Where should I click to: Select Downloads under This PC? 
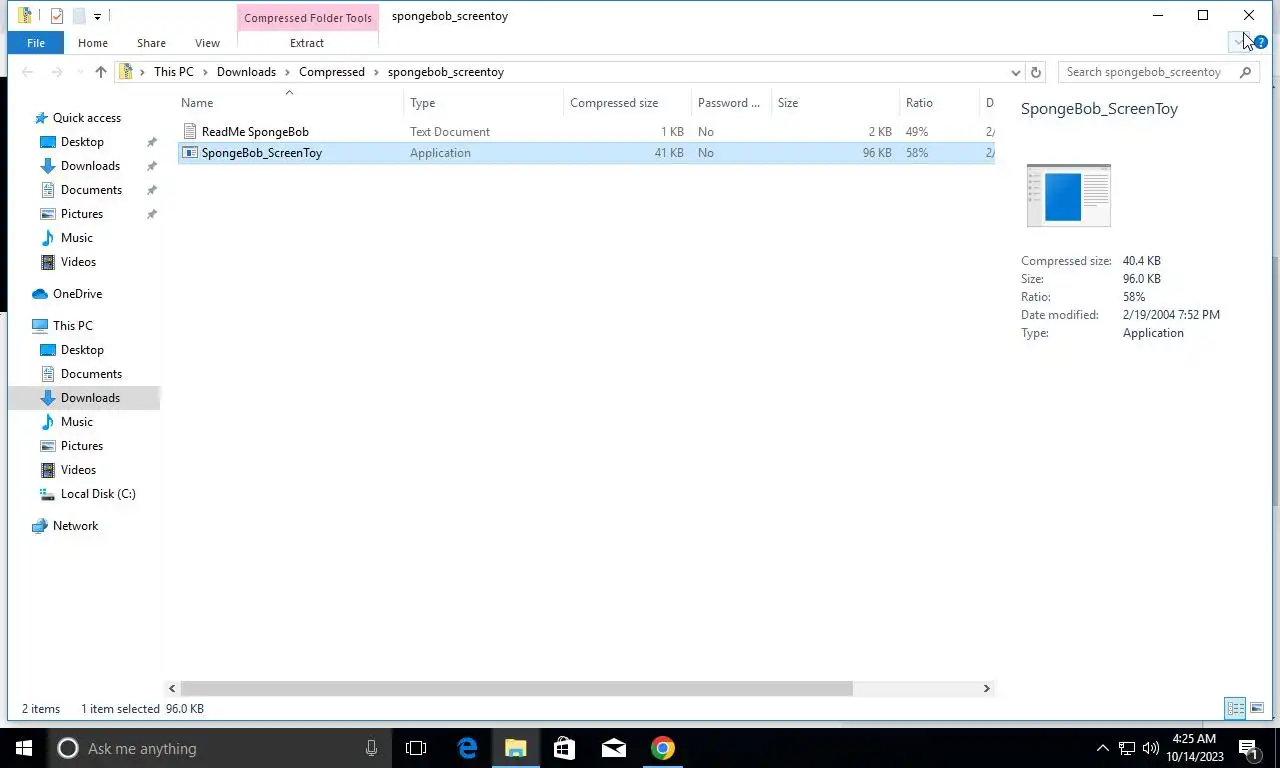click(90, 398)
